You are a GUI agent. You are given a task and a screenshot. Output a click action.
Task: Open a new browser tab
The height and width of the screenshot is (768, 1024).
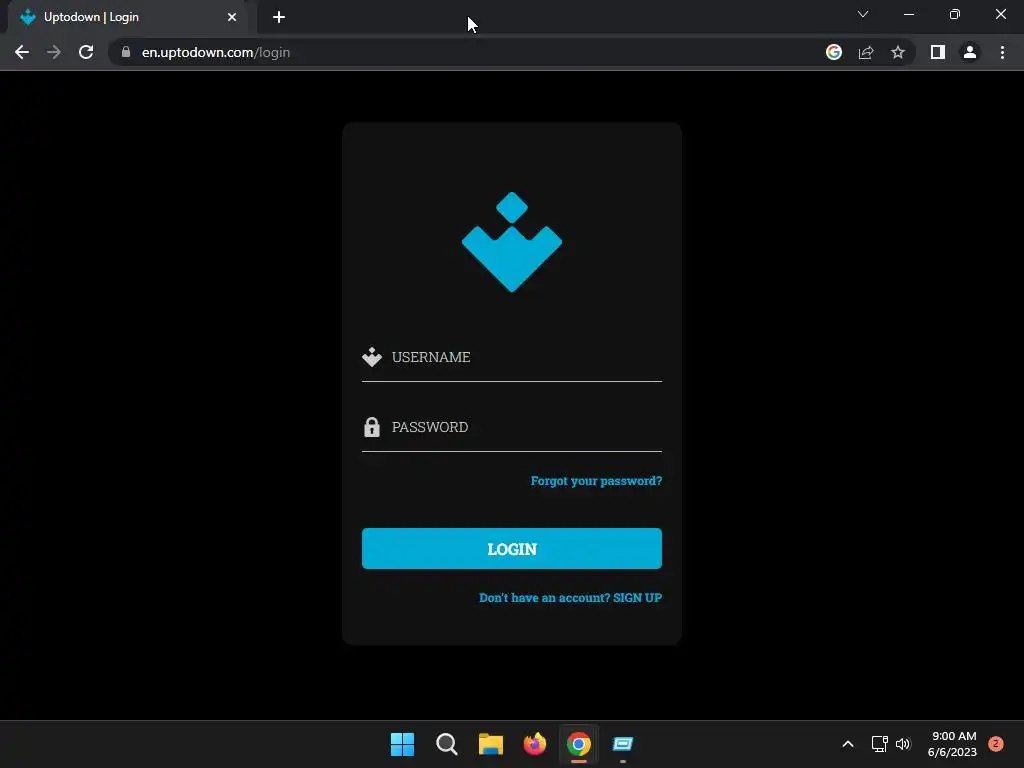pyautogui.click(x=279, y=17)
